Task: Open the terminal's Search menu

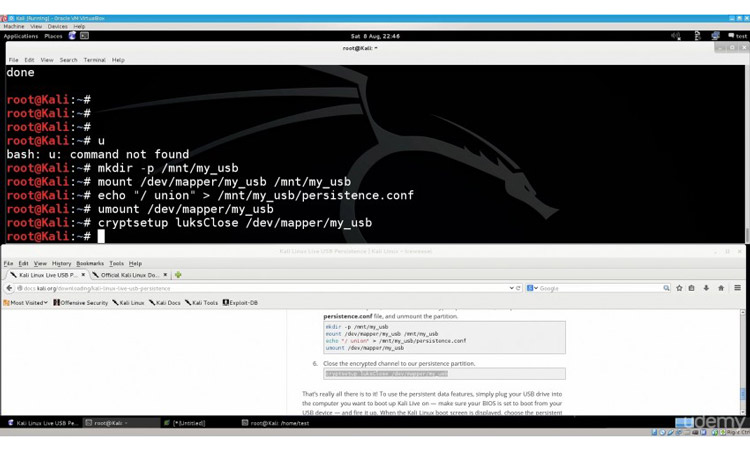Action: pos(68,60)
